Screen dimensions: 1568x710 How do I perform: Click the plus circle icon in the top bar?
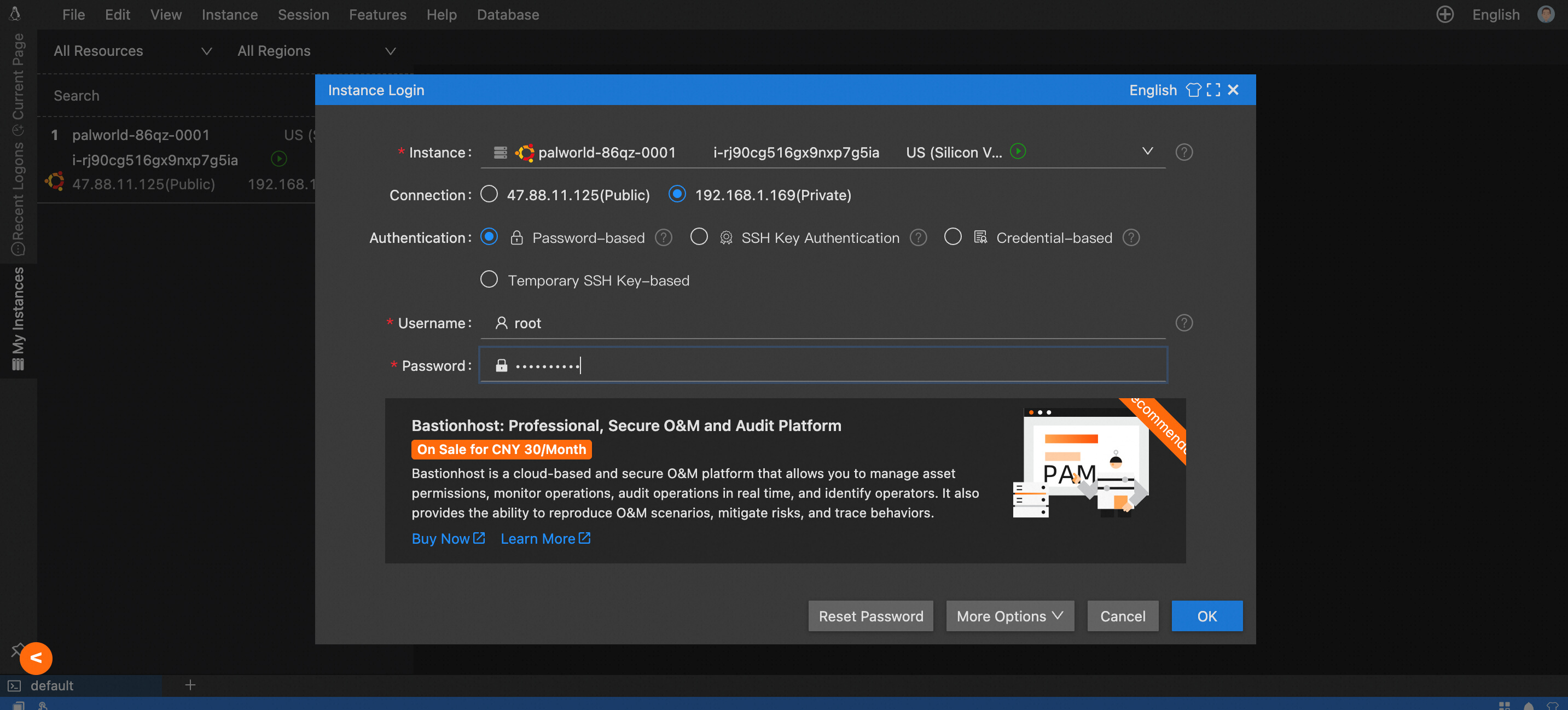point(1444,14)
